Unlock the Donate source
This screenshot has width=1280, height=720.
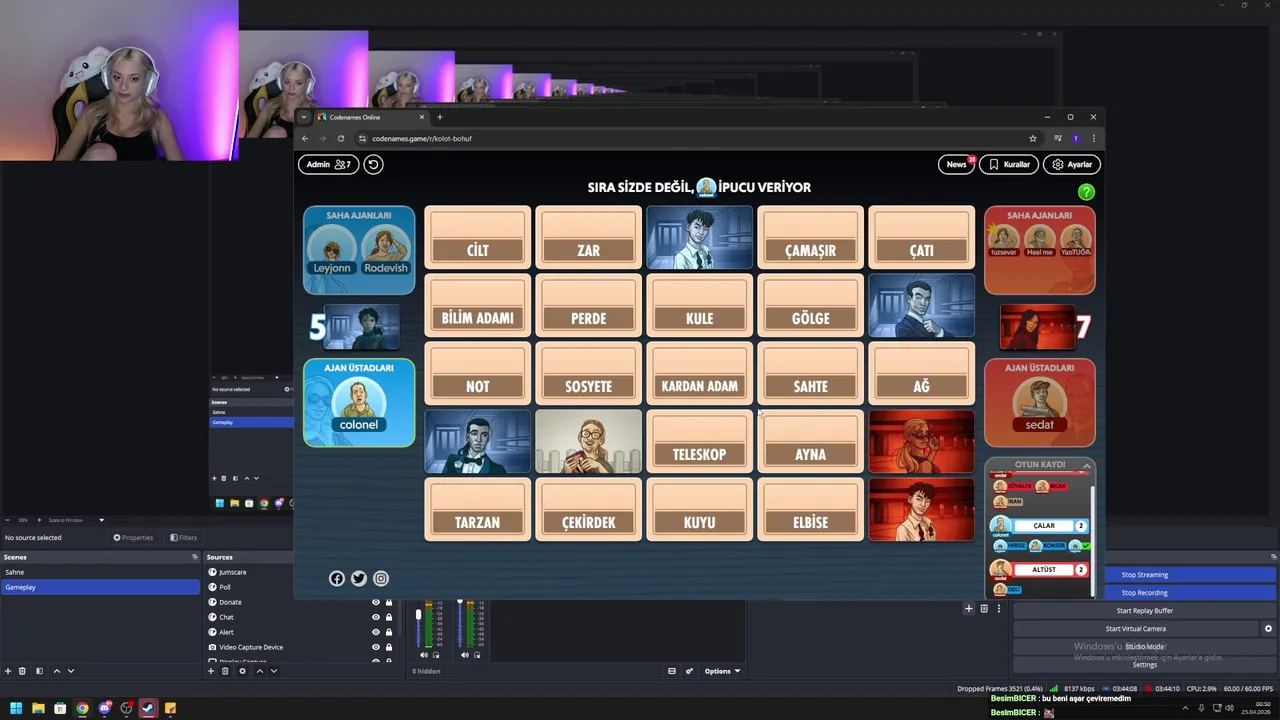coord(389,602)
